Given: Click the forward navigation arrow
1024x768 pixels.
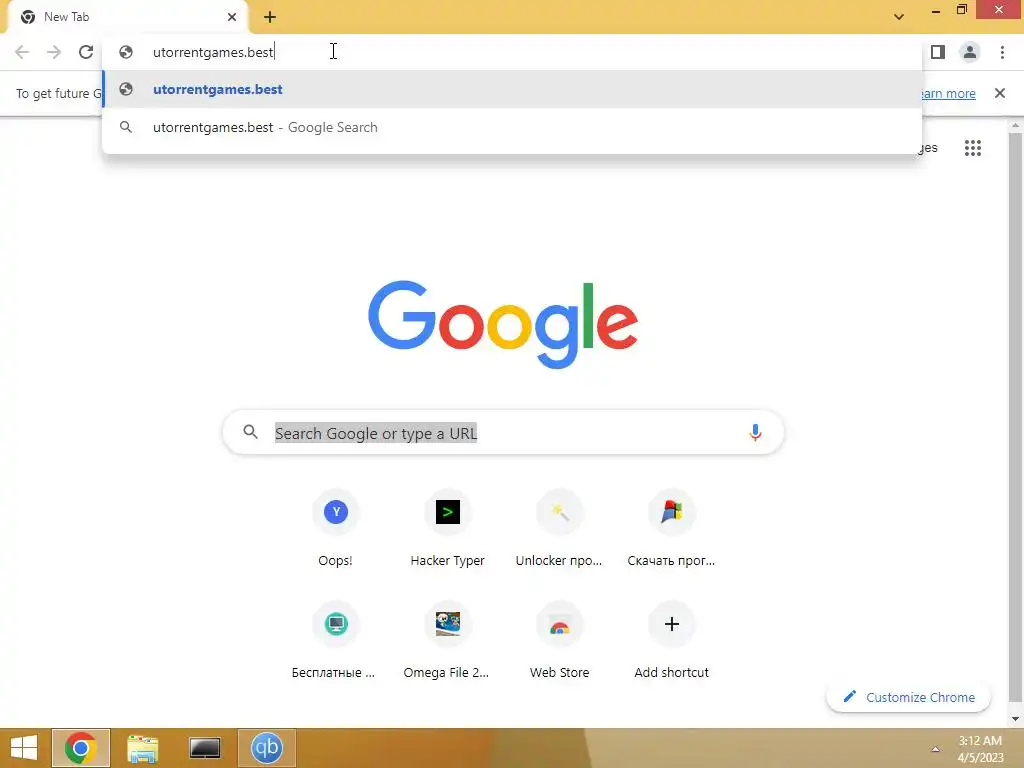Looking at the screenshot, I should click(x=54, y=52).
